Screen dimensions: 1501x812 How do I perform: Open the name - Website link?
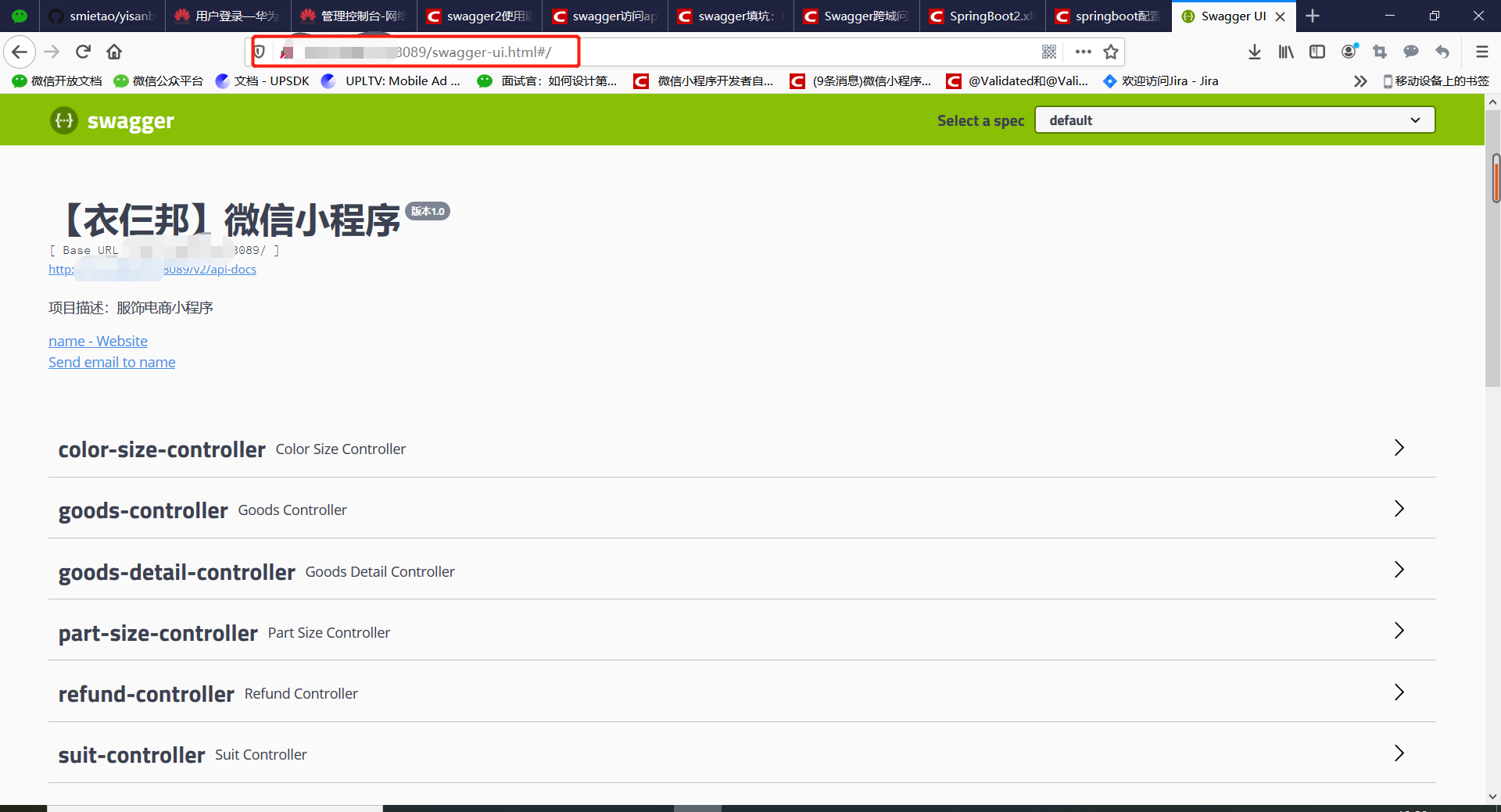click(98, 341)
